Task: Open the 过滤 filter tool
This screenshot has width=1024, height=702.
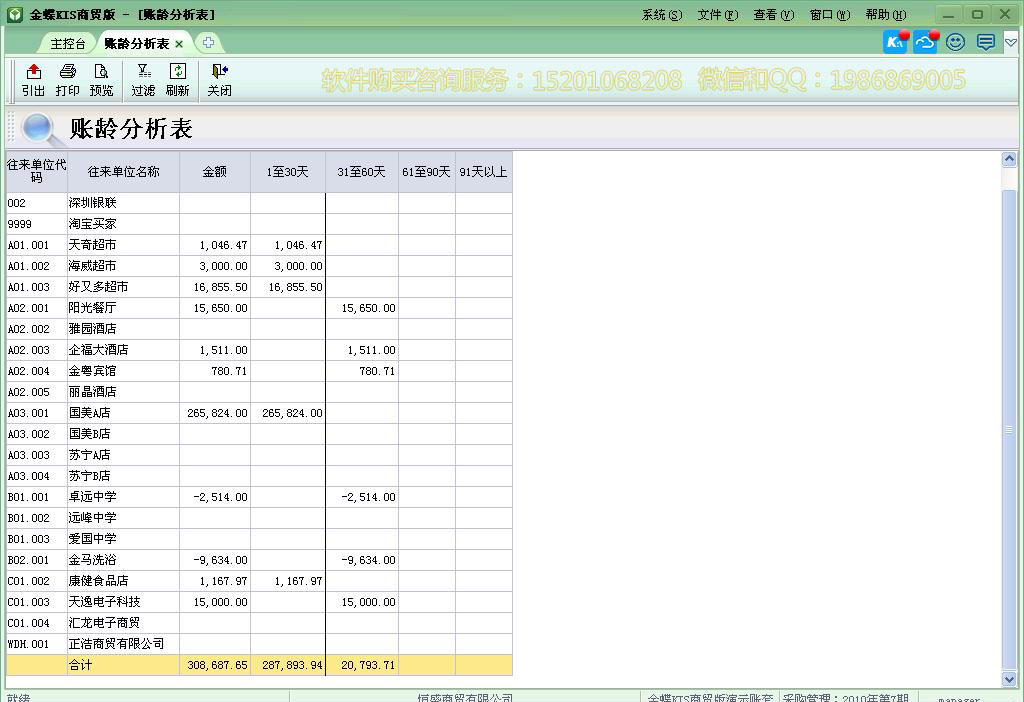Action: click(143, 80)
